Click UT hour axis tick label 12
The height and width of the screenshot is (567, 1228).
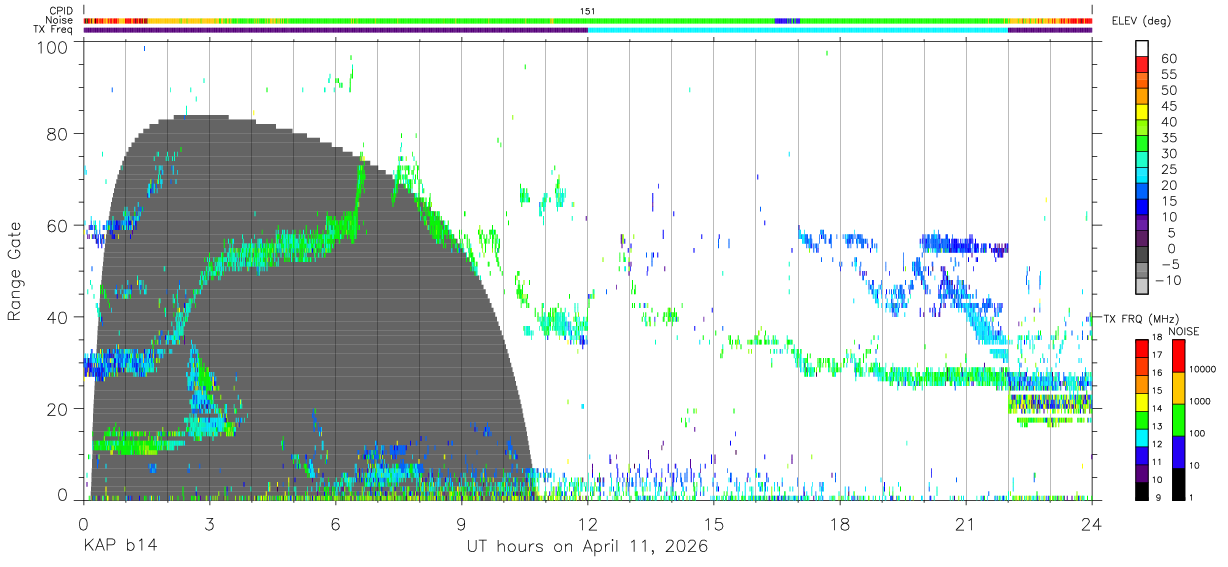(587, 523)
